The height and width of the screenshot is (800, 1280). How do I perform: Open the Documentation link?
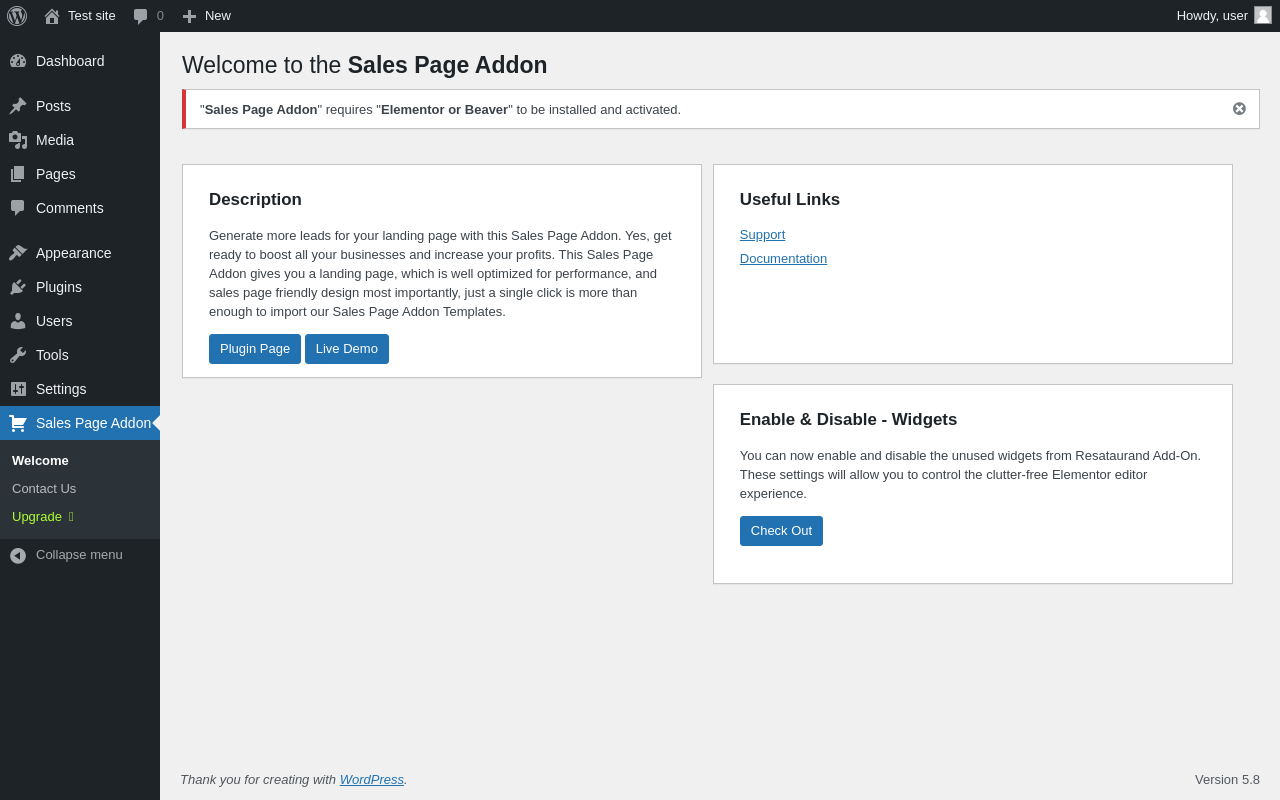pyautogui.click(x=783, y=259)
